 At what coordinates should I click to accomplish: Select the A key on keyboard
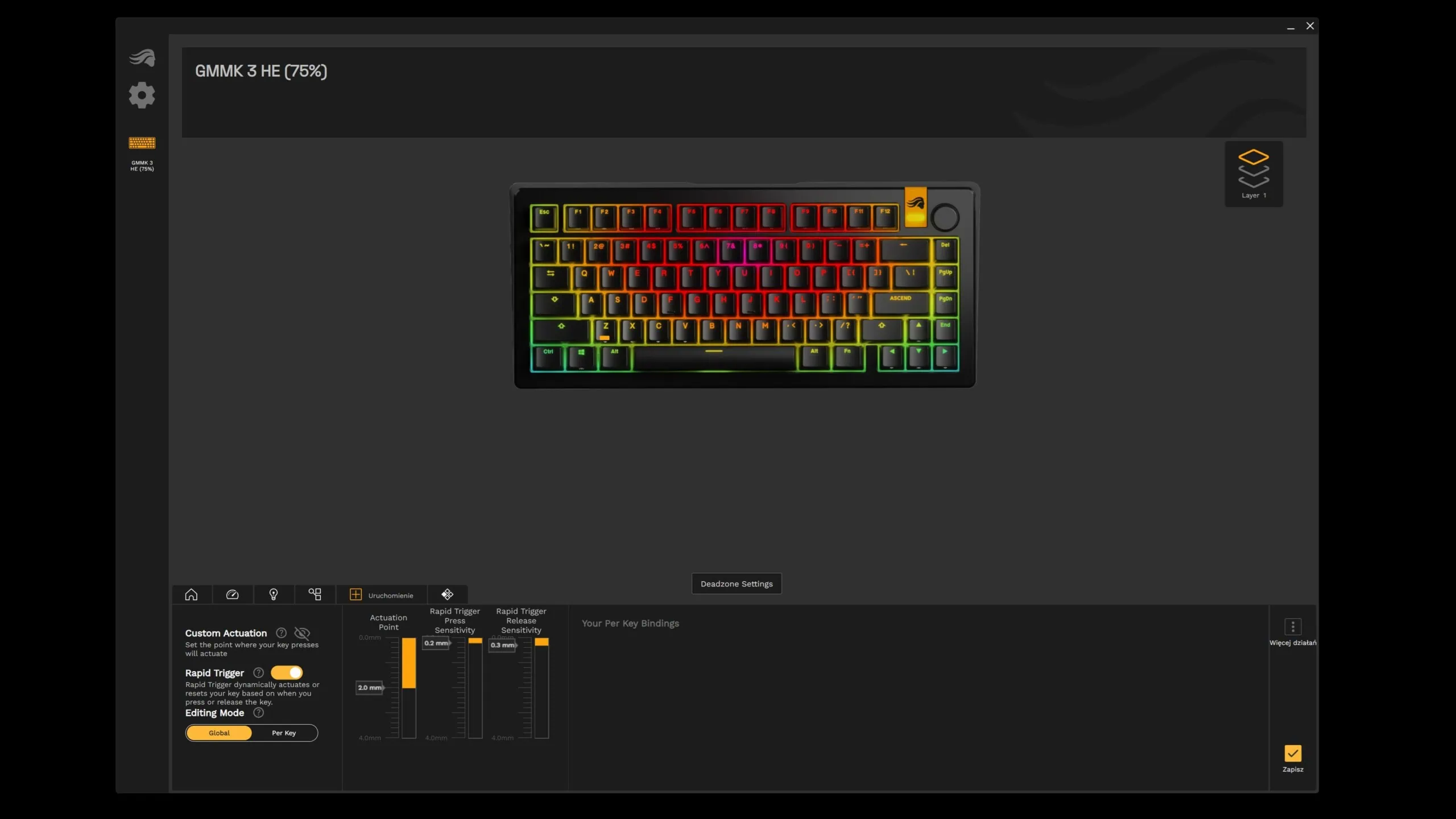[x=591, y=304]
